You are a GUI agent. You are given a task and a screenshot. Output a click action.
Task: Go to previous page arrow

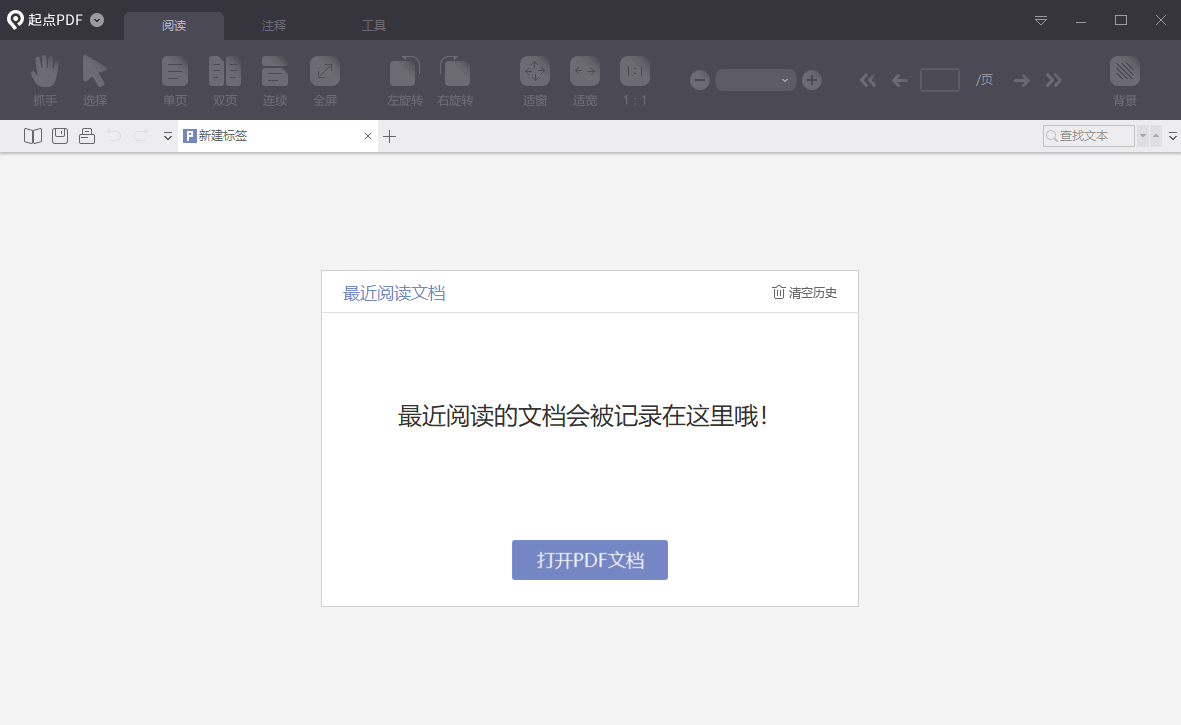pyautogui.click(x=899, y=80)
